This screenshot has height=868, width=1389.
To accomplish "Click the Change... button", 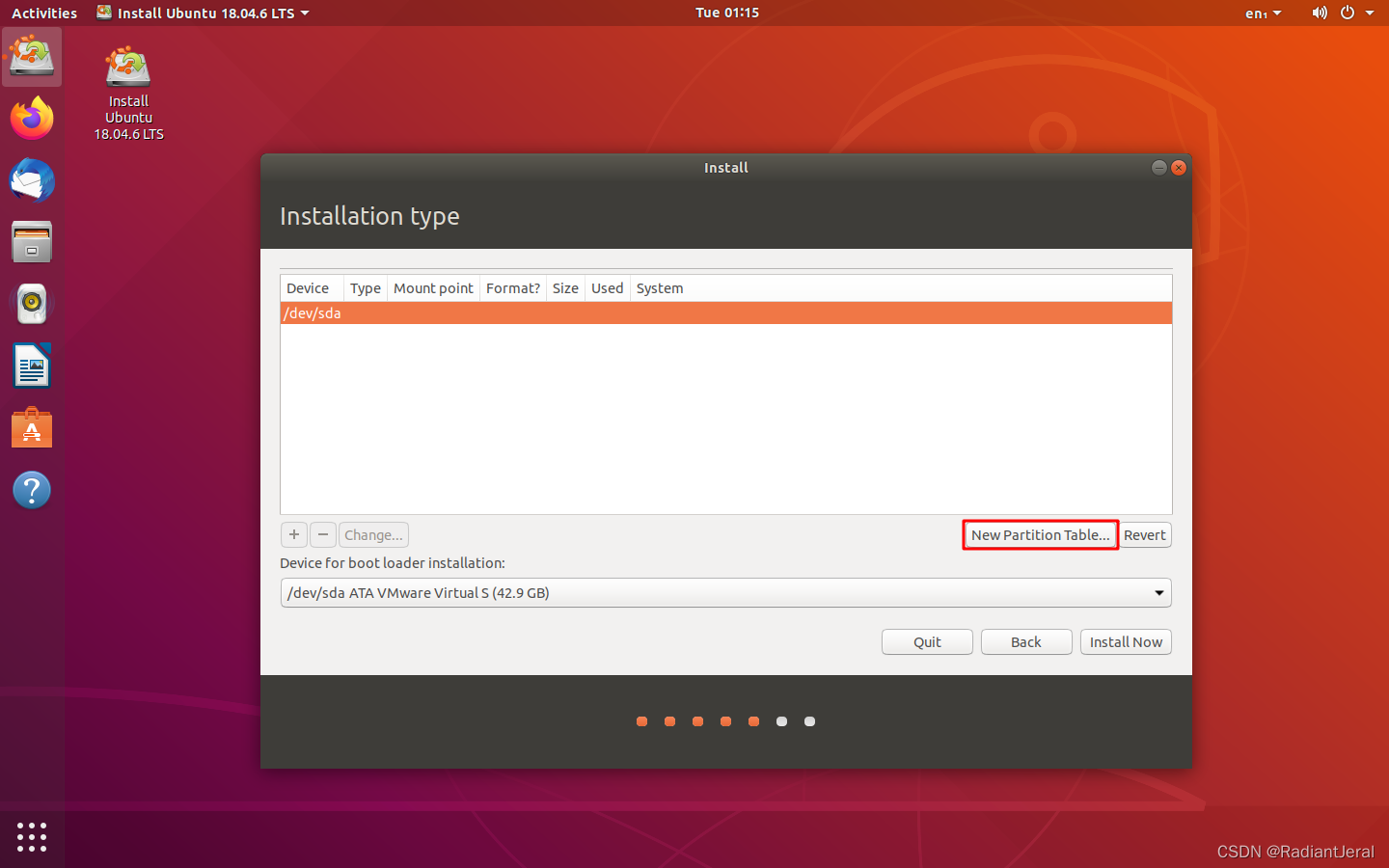I will (373, 534).
